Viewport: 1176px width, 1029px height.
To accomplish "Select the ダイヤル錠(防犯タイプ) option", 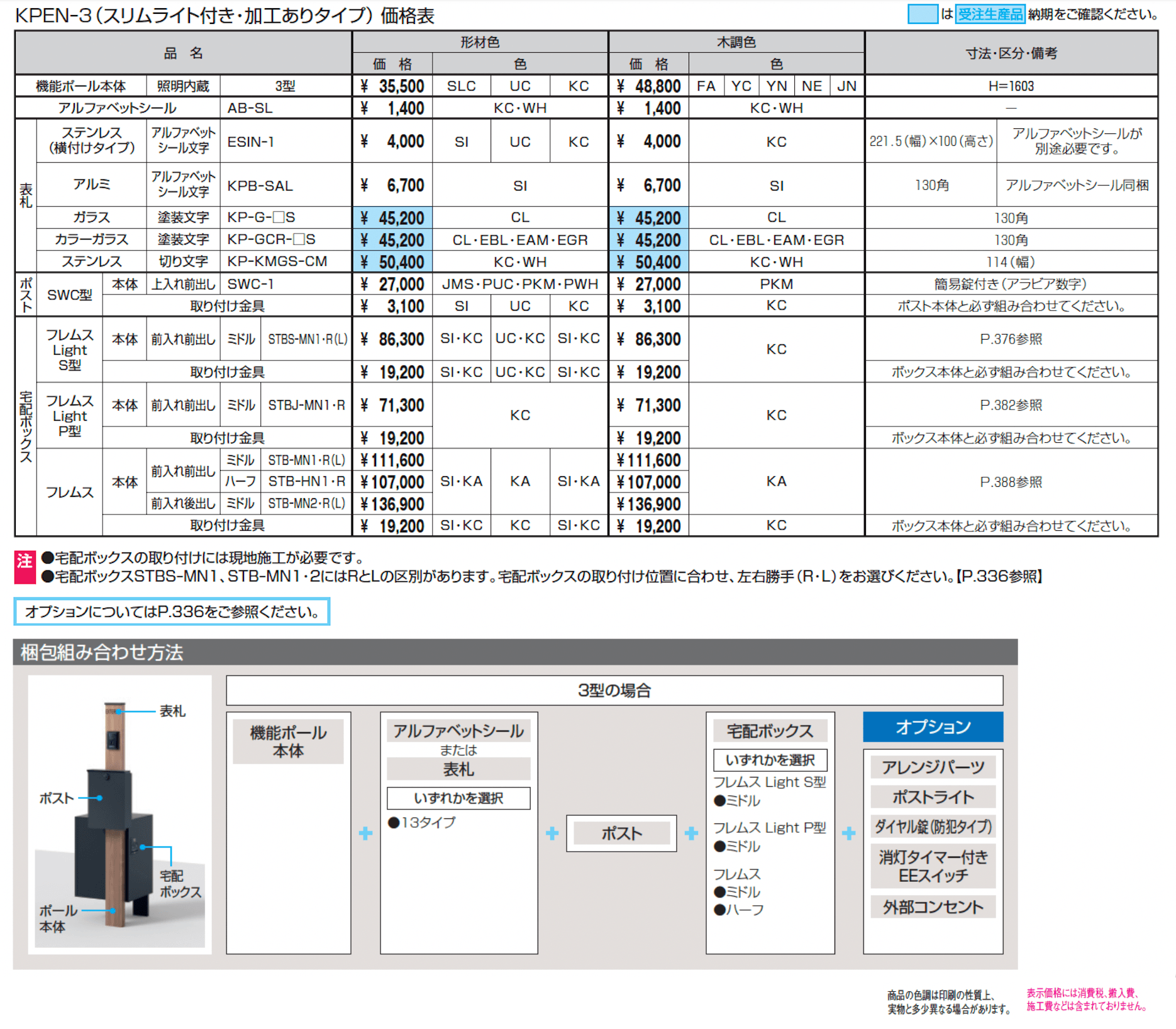I will tap(933, 826).
